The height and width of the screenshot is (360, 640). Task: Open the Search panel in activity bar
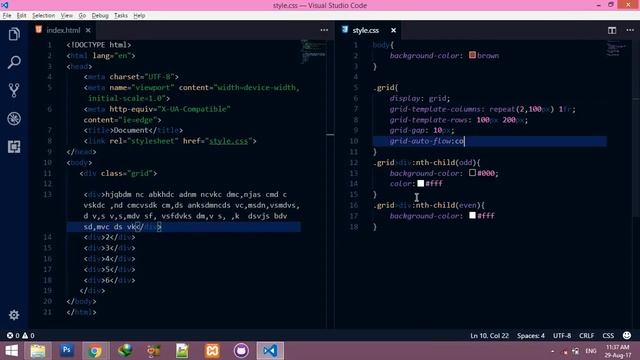pyautogui.click(x=14, y=62)
